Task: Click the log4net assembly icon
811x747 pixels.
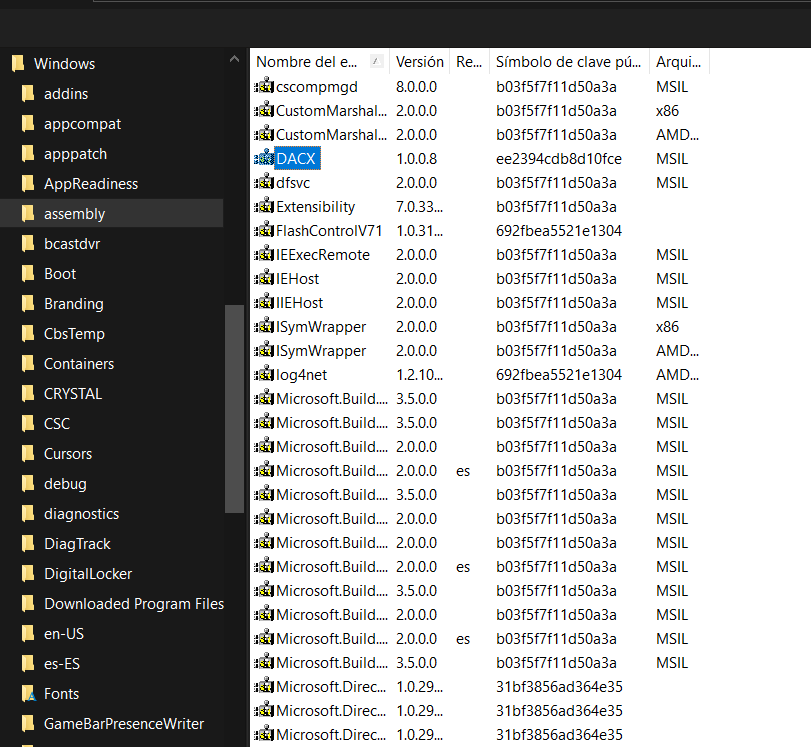Action: point(264,375)
